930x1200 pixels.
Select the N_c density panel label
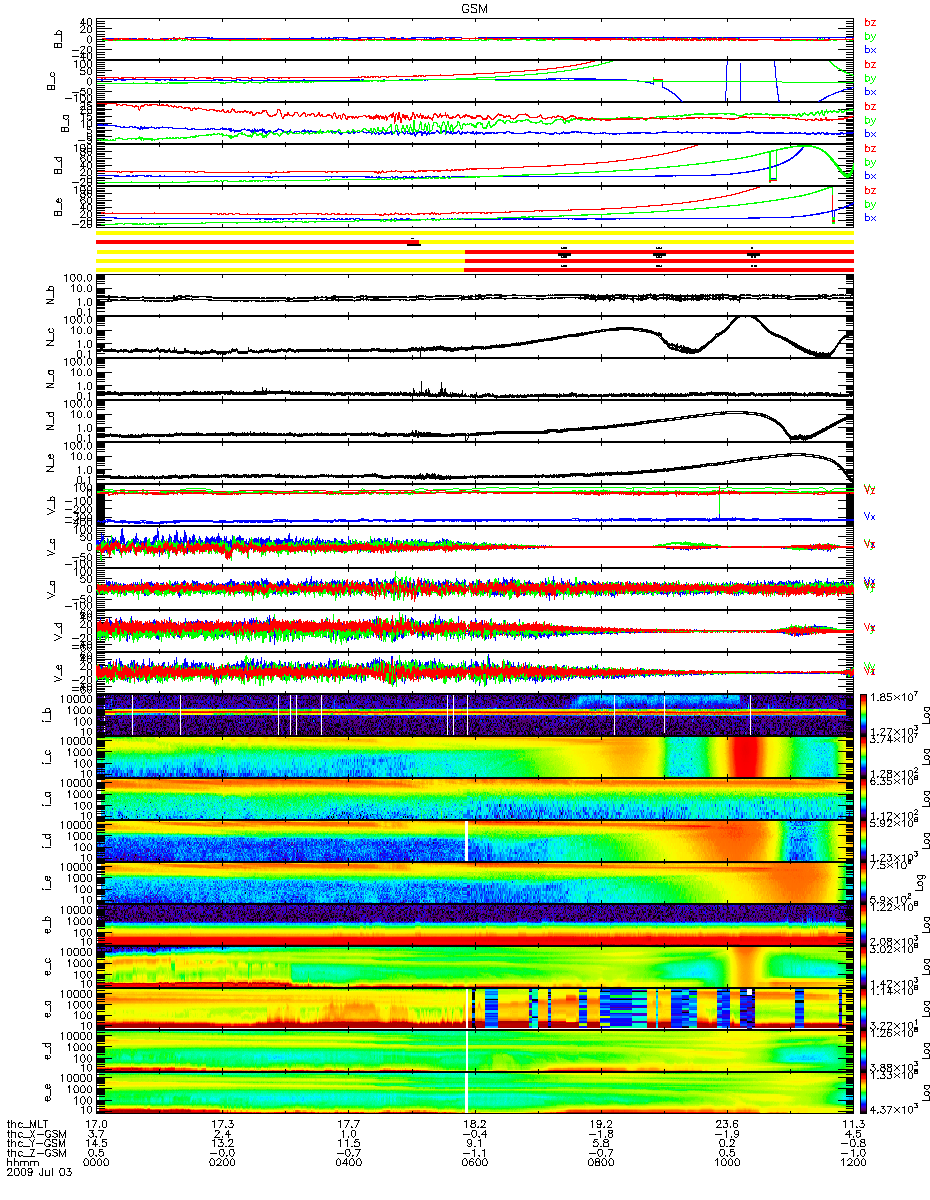pos(50,338)
